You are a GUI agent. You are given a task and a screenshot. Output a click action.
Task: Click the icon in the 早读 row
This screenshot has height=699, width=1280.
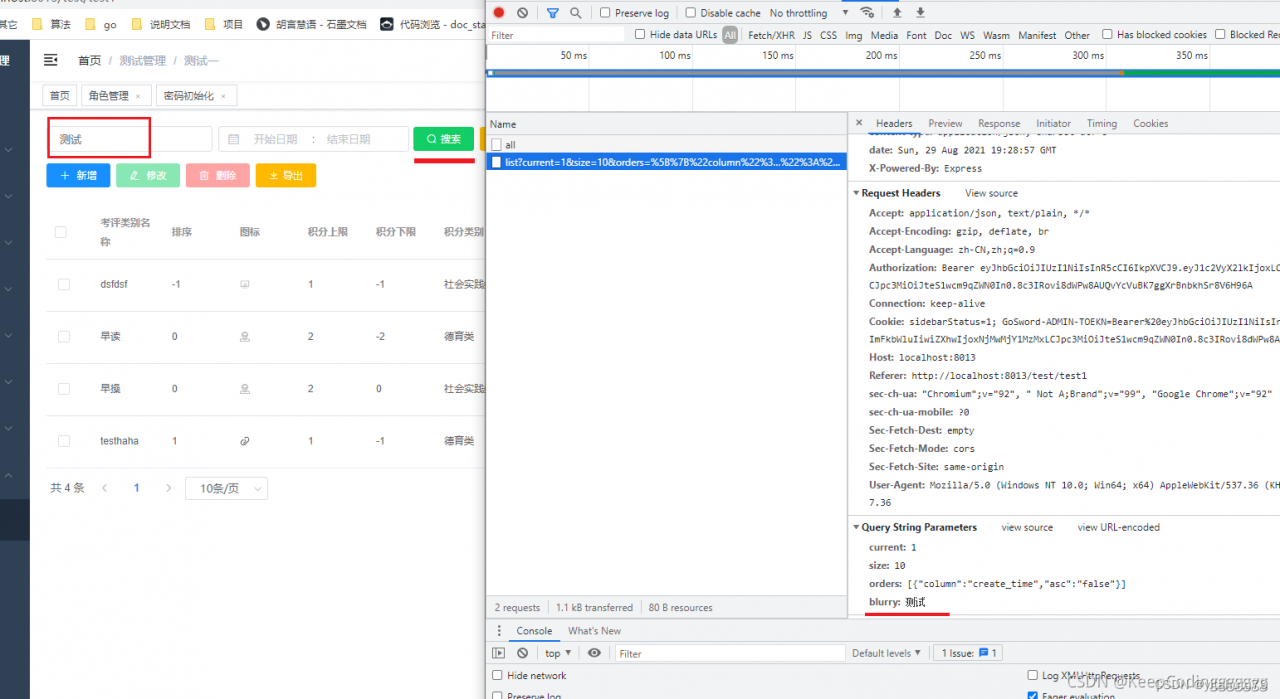pyautogui.click(x=245, y=337)
